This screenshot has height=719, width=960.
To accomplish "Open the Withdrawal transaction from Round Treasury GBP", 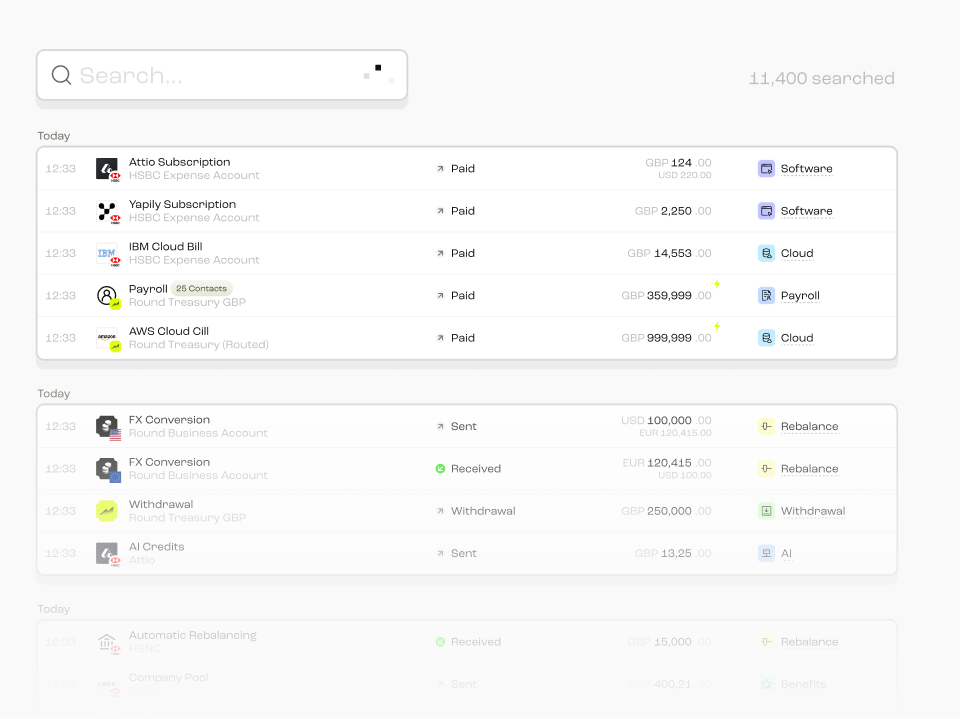I will pos(467,511).
